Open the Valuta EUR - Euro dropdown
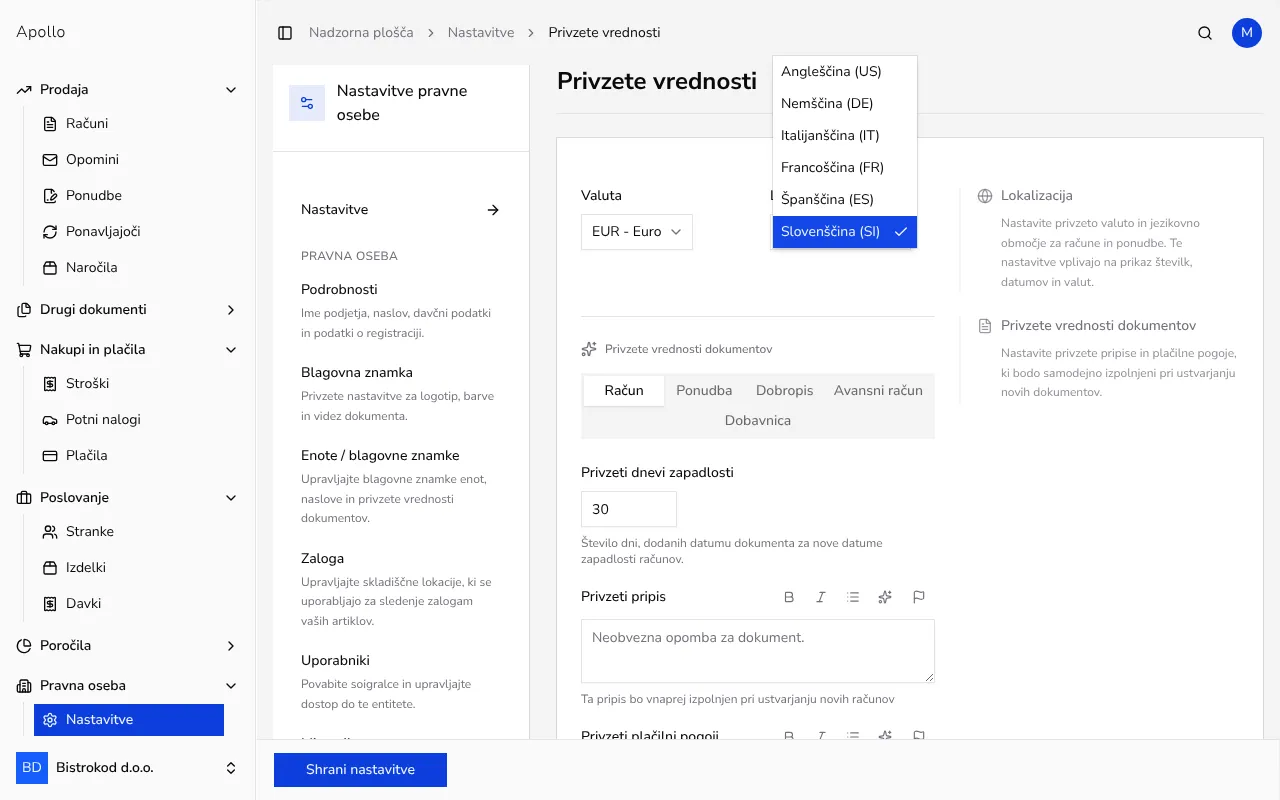1280x800 pixels. click(637, 231)
